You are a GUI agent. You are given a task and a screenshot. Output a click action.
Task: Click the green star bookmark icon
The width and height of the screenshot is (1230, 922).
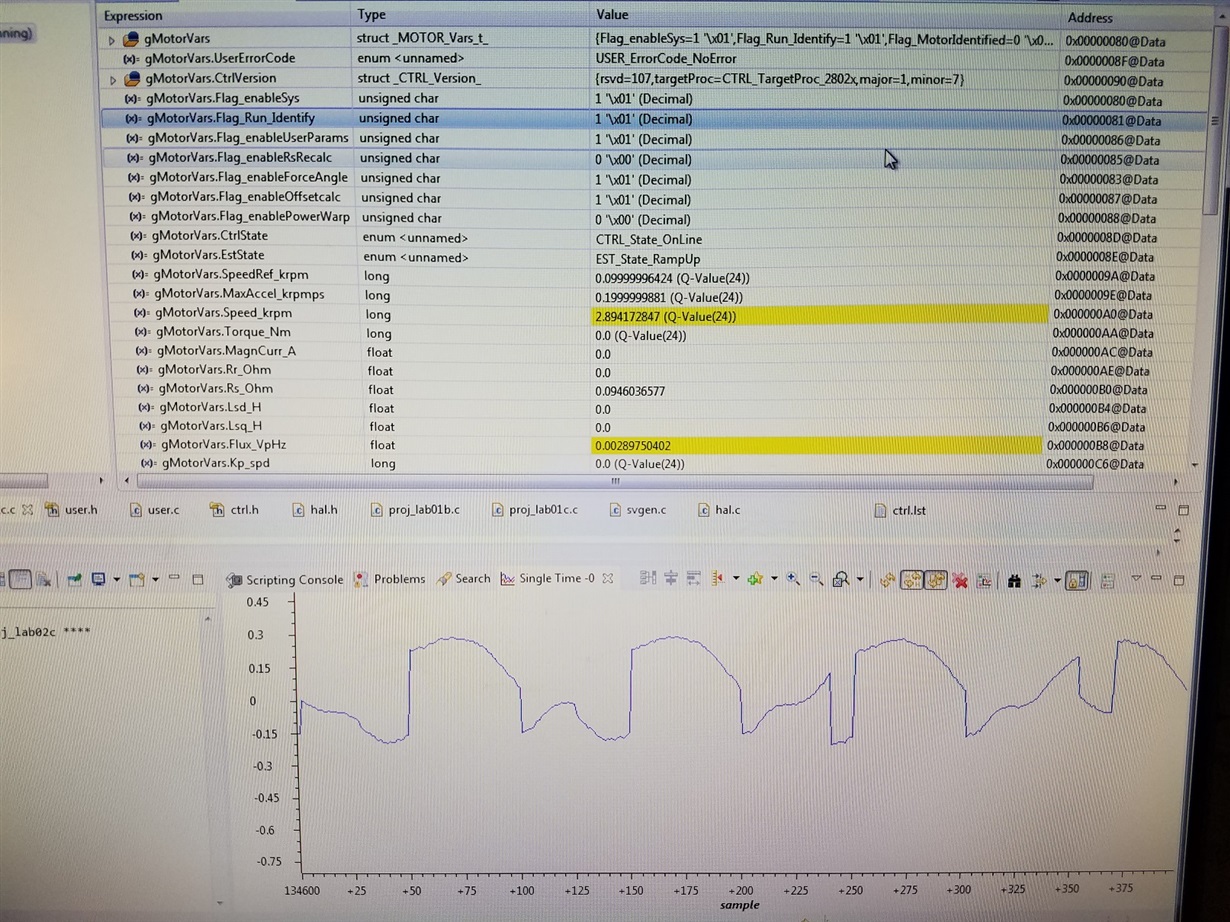(755, 578)
